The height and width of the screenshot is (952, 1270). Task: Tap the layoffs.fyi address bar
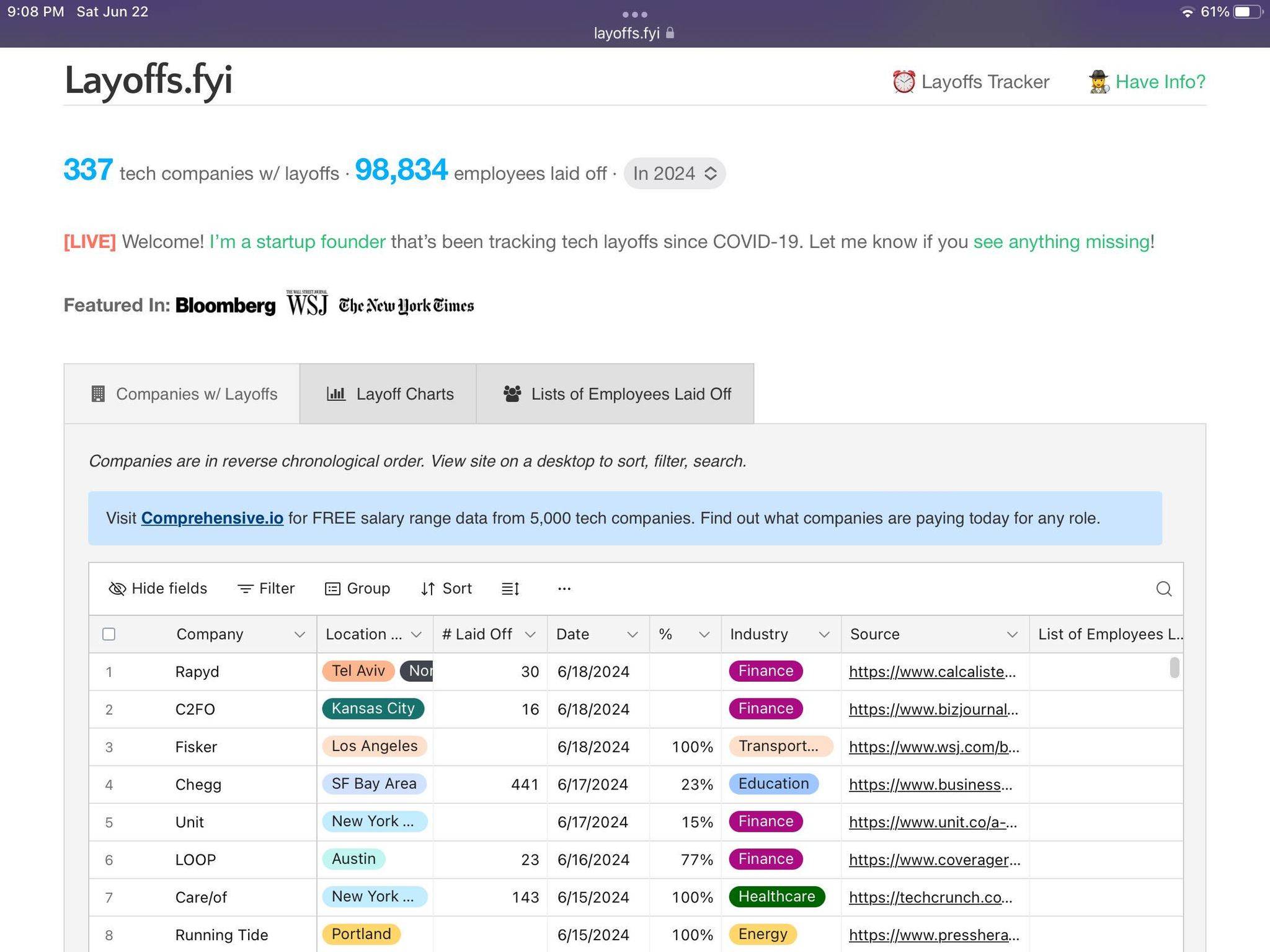[634, 33]
